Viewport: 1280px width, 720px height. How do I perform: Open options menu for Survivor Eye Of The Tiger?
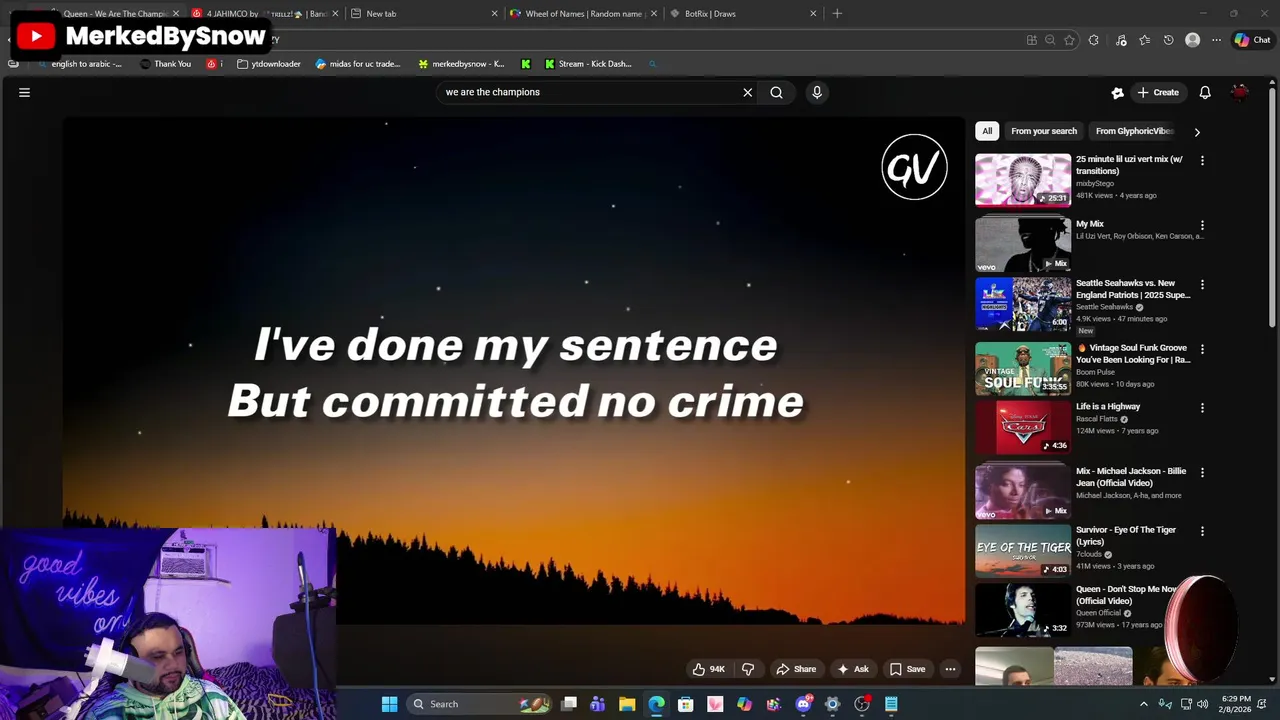(x=1202, y=531)
